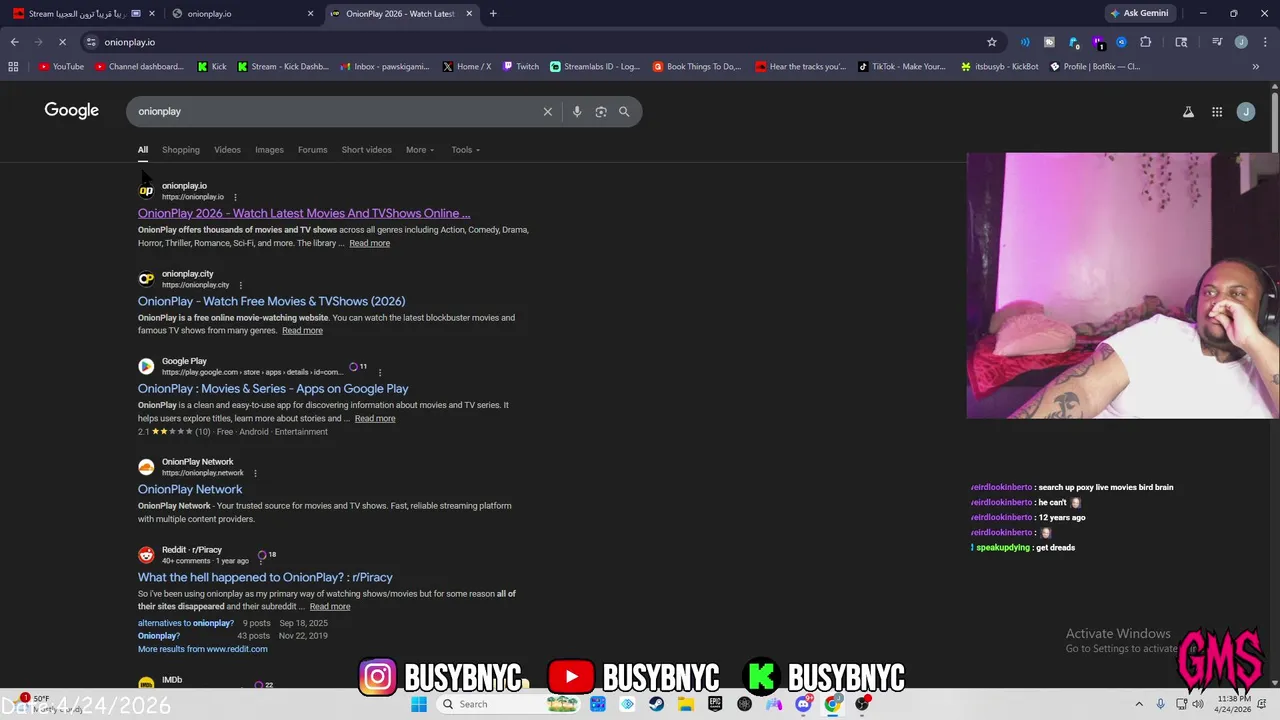This screenshot has width=1280, height=720.
Task: Click alternatives to onionplay? sublink
Action: tap(186, 623)
